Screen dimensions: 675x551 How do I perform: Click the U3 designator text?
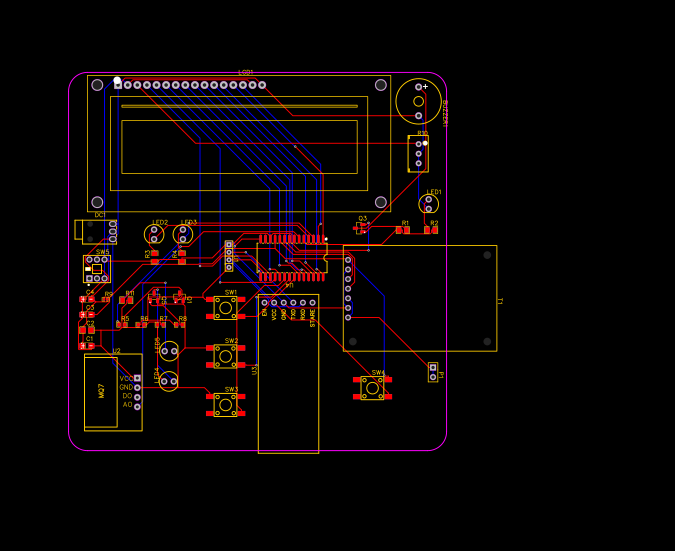point(254,370)
